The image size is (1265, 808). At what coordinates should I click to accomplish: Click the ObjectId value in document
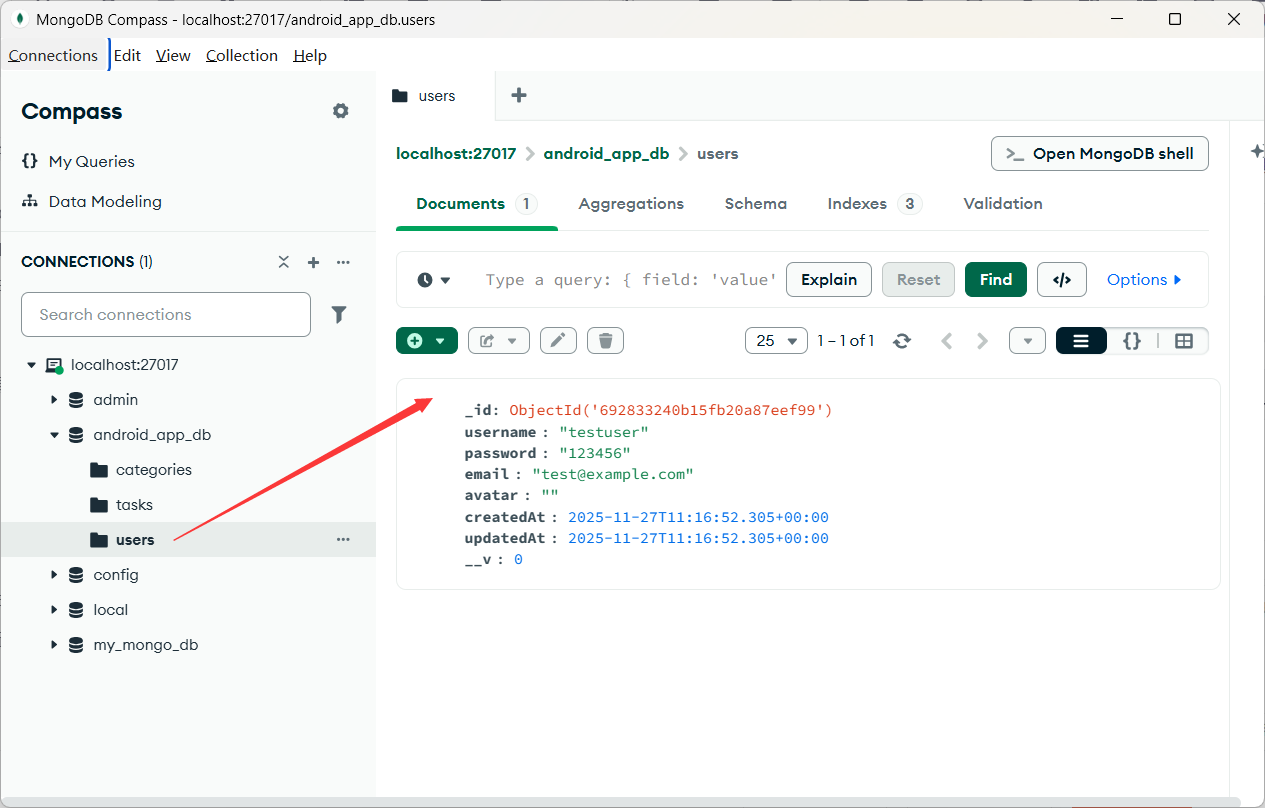coord(671,411)
